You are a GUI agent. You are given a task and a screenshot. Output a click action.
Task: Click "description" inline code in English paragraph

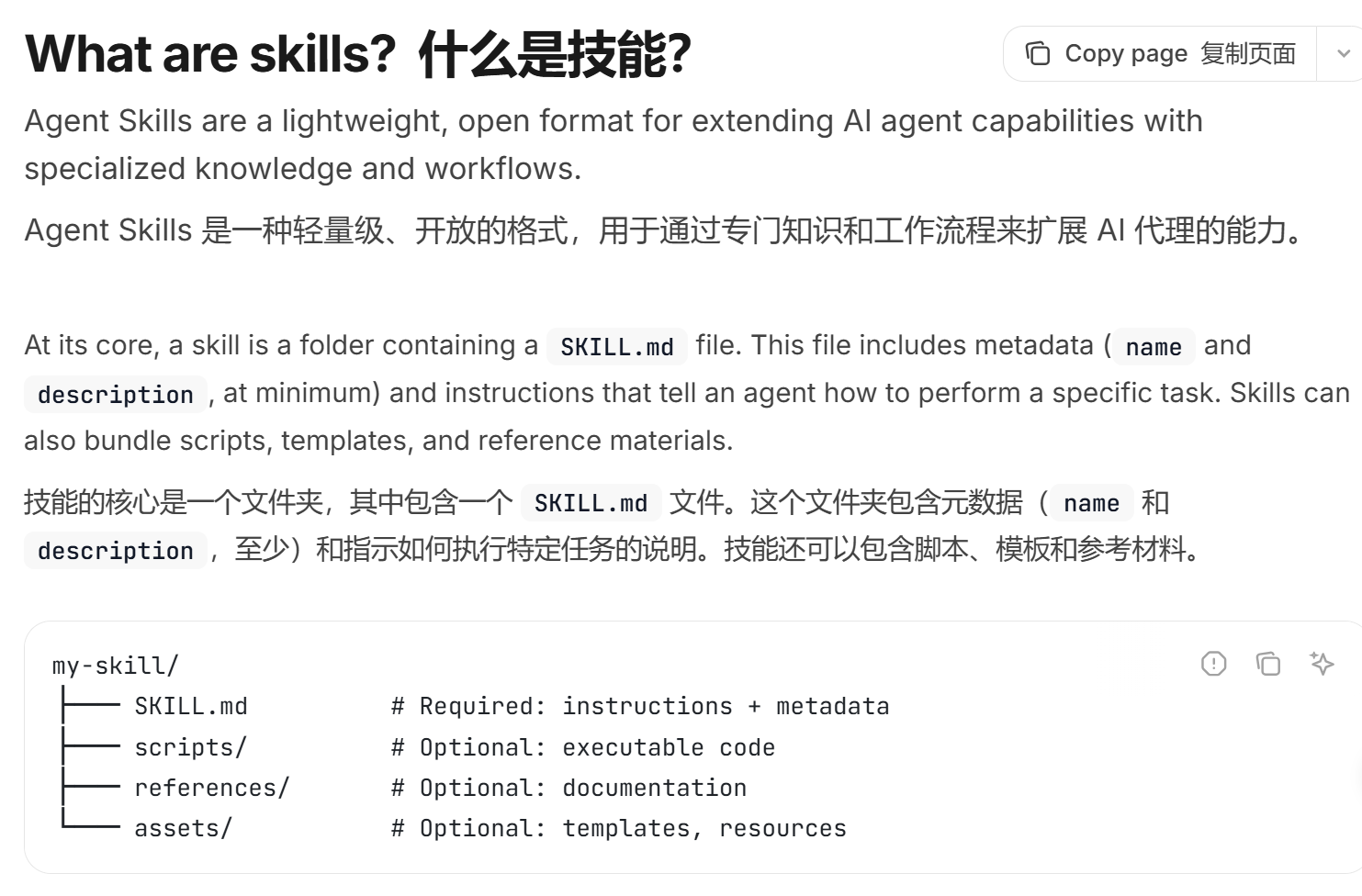tap(116, 395)
